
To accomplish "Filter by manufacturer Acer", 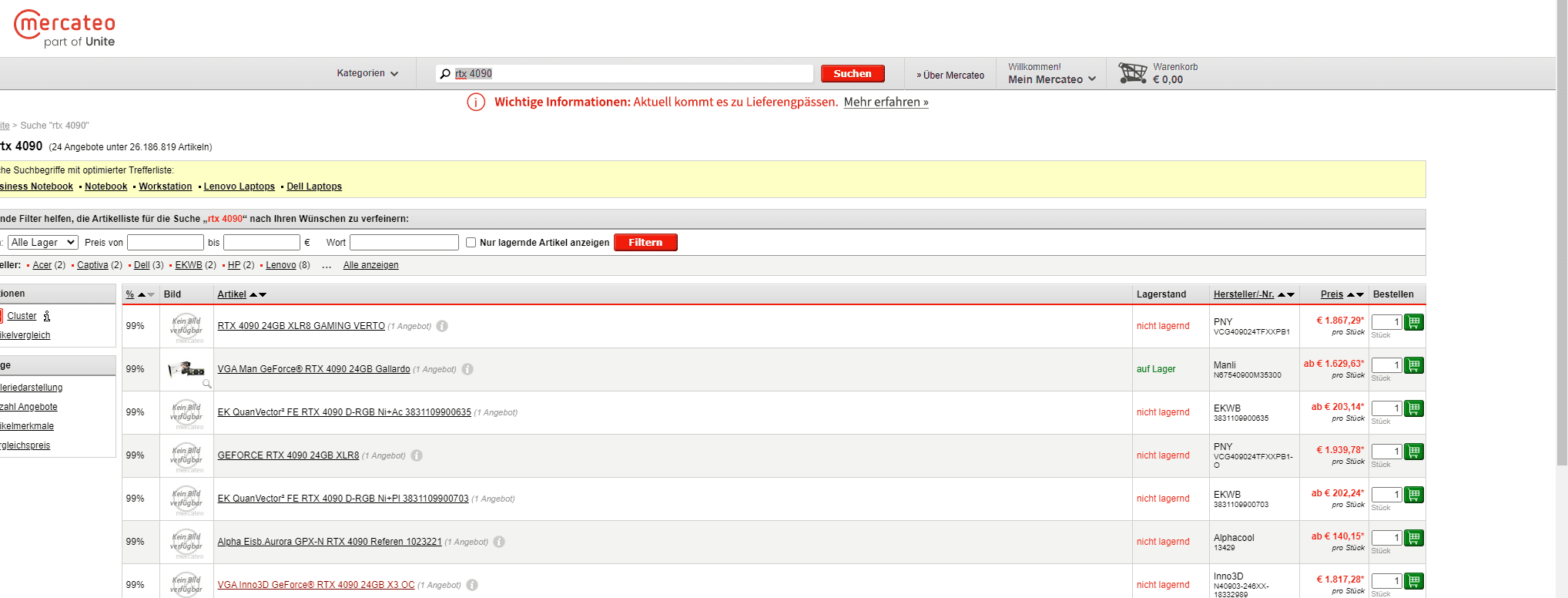I will point(42,265).
